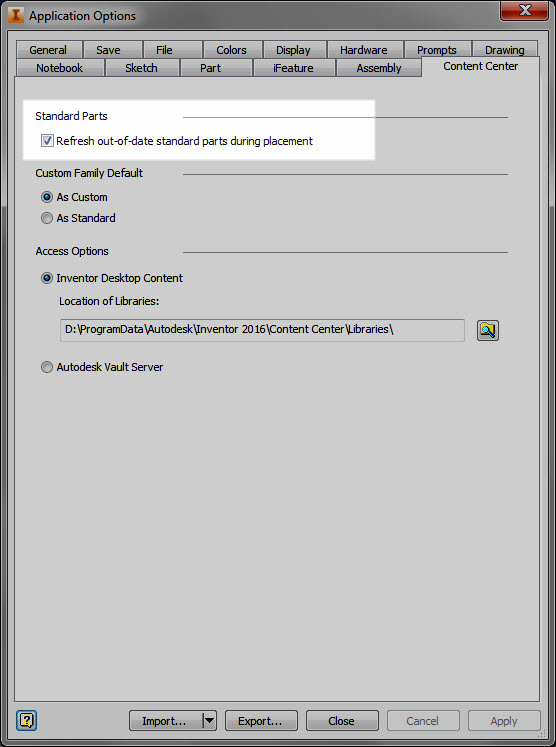Click the Location of Libraries path field
This screenshot has height=747, width=556.
point(262,330)
